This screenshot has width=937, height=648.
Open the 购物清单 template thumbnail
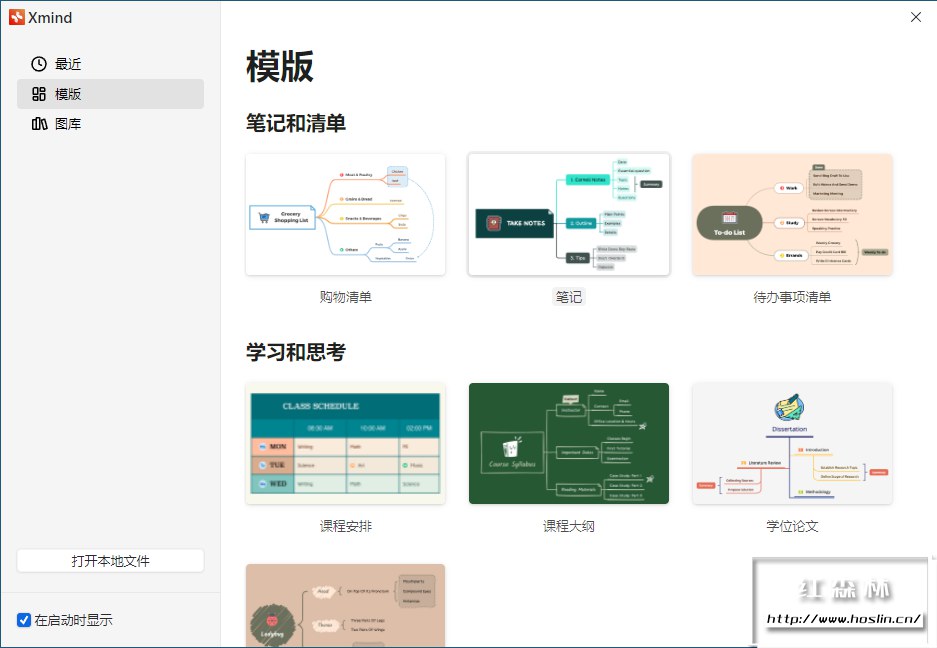[x=345, y=215]
